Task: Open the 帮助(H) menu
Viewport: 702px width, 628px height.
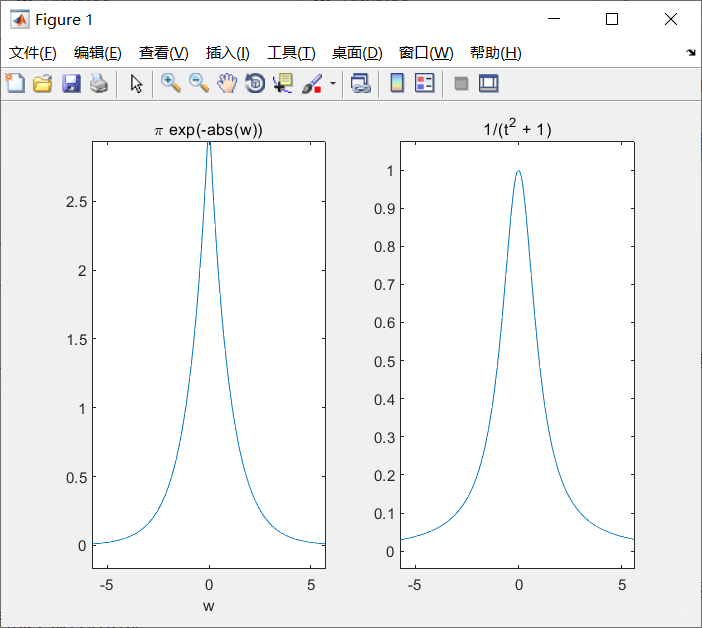Action: click(x=496, y=53)
